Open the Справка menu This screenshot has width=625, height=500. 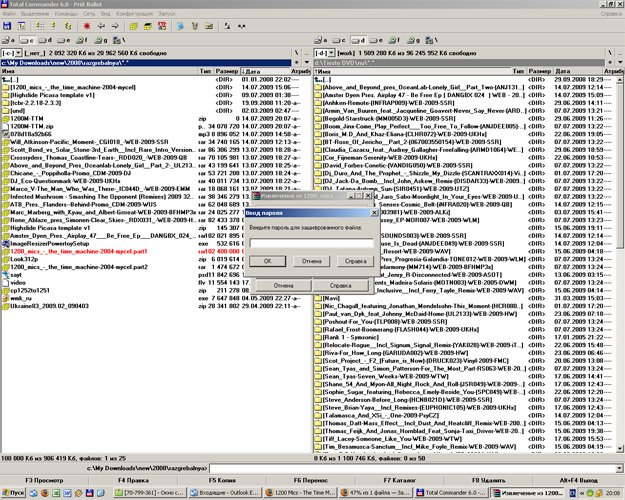tap(611, 14)
